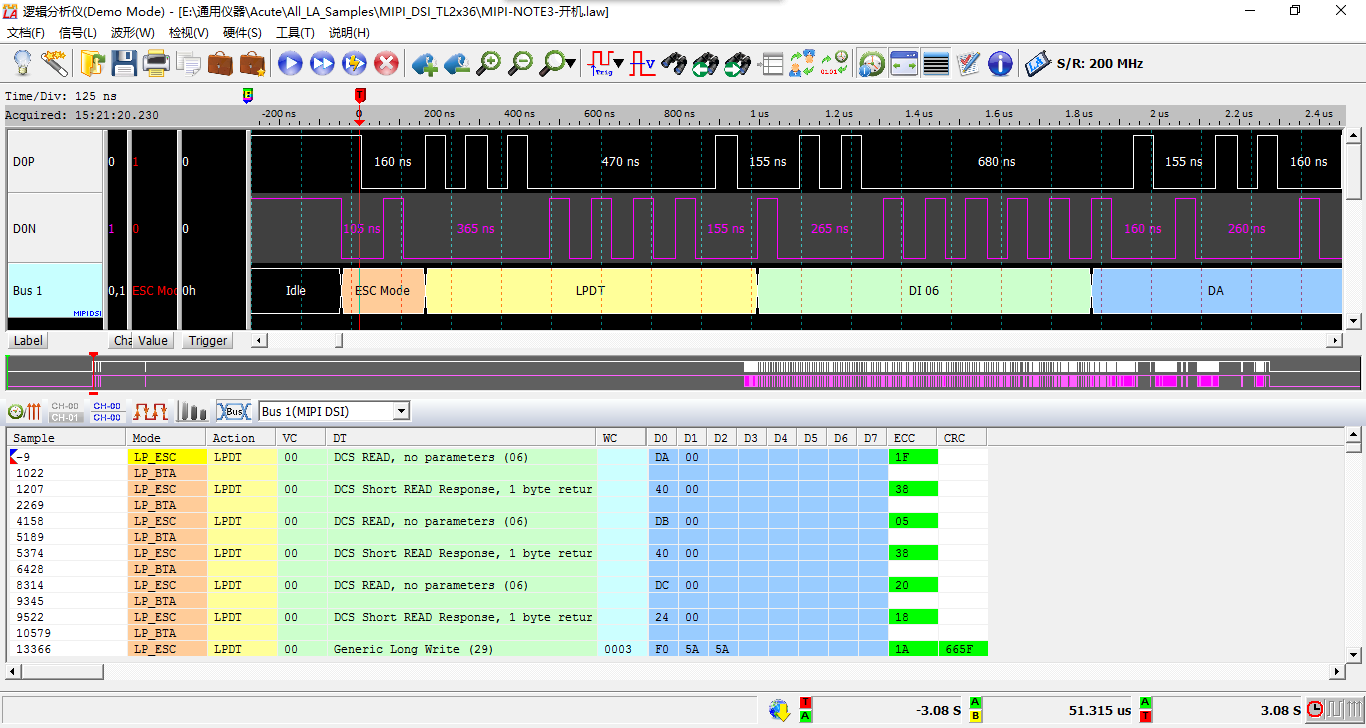Image resolution: width=1366 pixels, height=728 pixels.
Task: Click the plain briefcase icon
Action: point(221,64)
